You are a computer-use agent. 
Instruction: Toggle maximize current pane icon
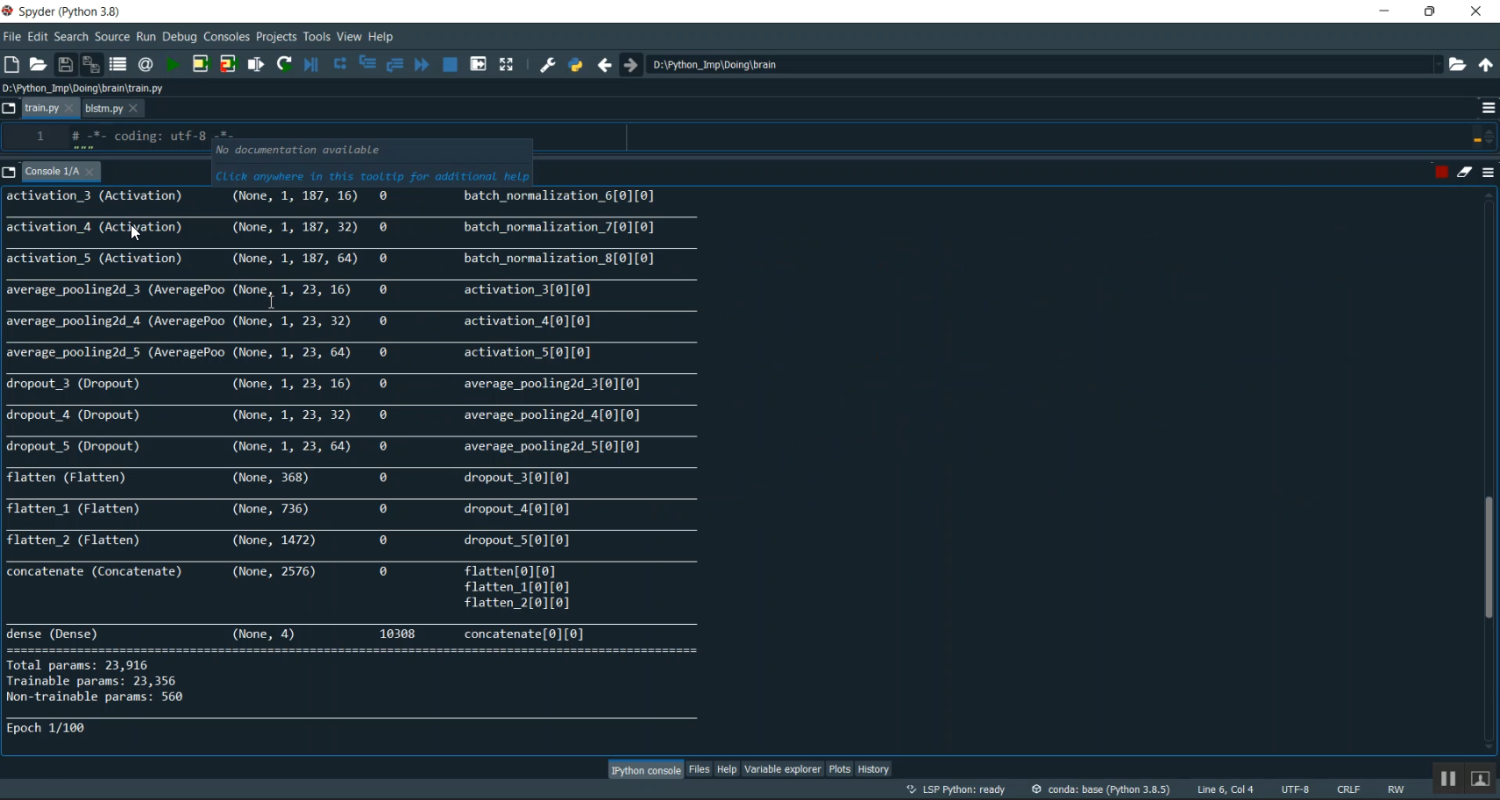click(506, 65)
